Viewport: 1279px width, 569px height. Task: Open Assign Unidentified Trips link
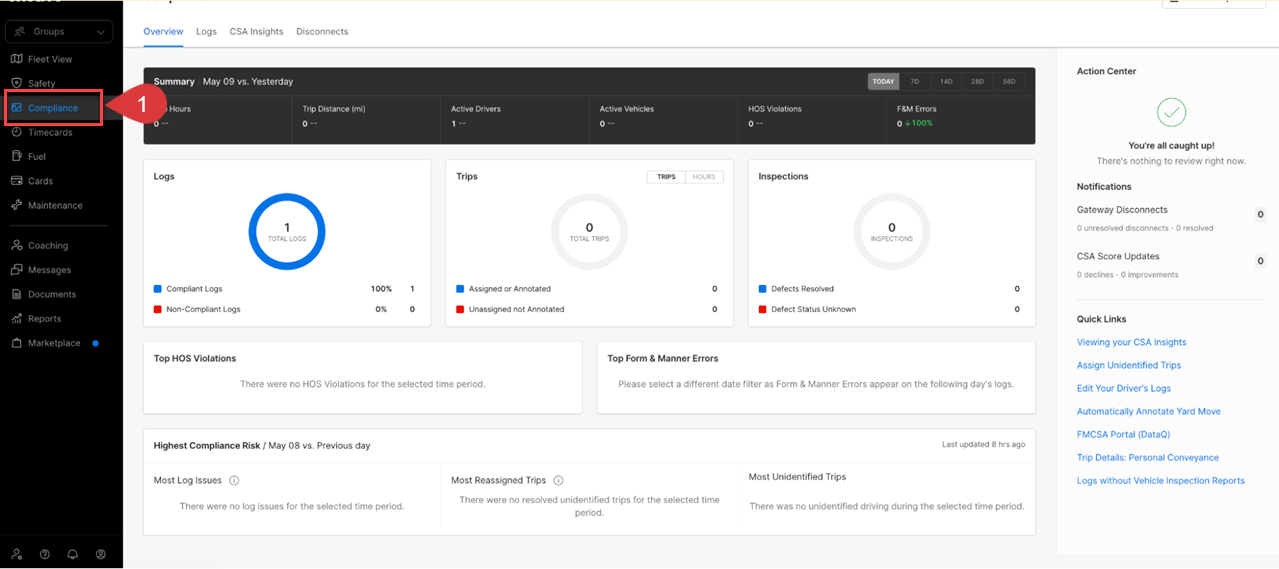(x=1129, y=365)
